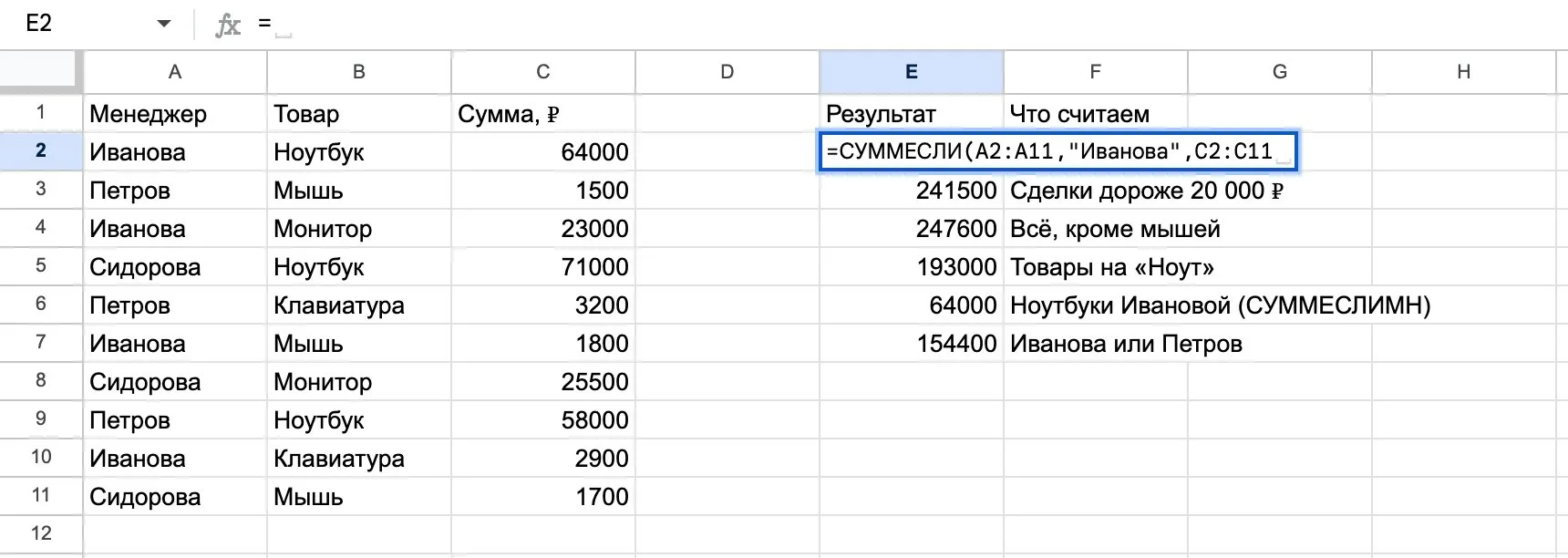
Task: Click the 'Что считаем' header cell
Action: (x=1096, y=114)
